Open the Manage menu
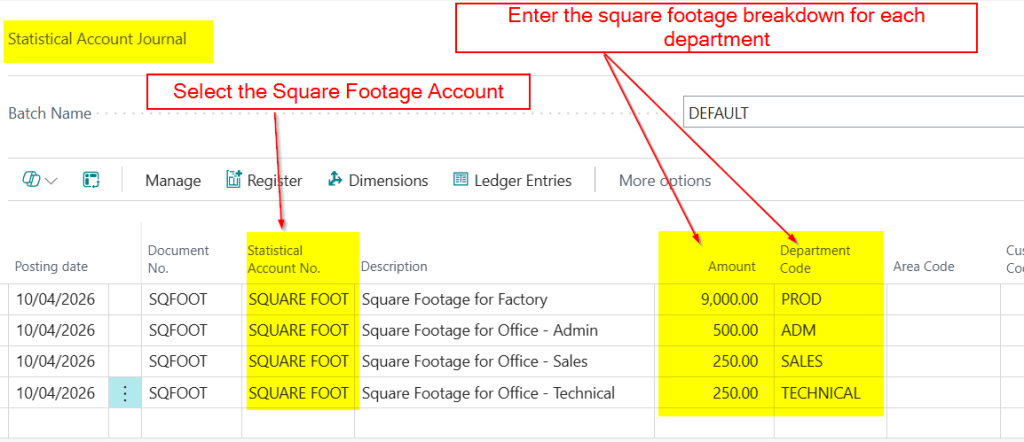1024x442 pixels. tap(173, 181)
